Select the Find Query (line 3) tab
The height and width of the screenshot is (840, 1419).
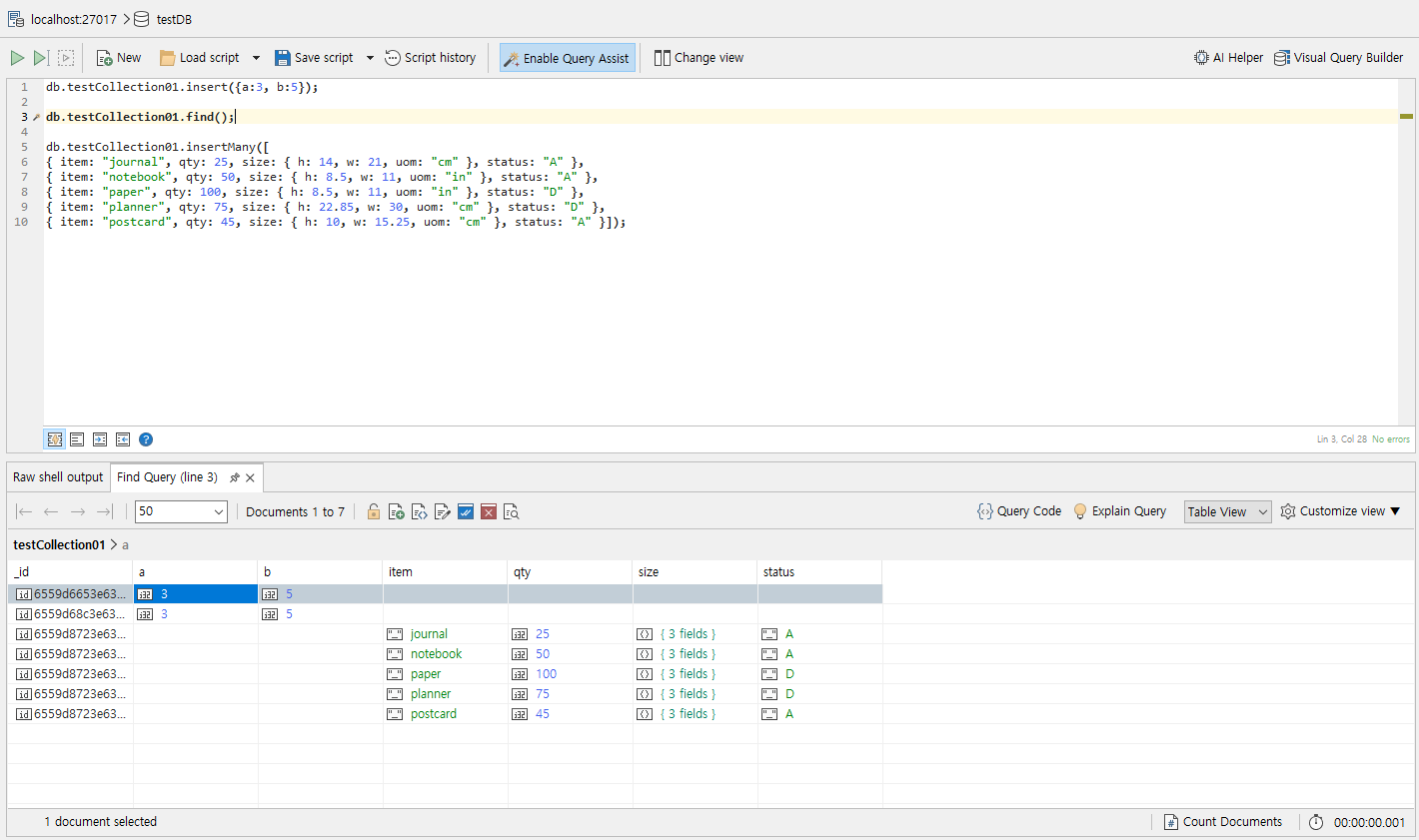(x=167, y=477)
